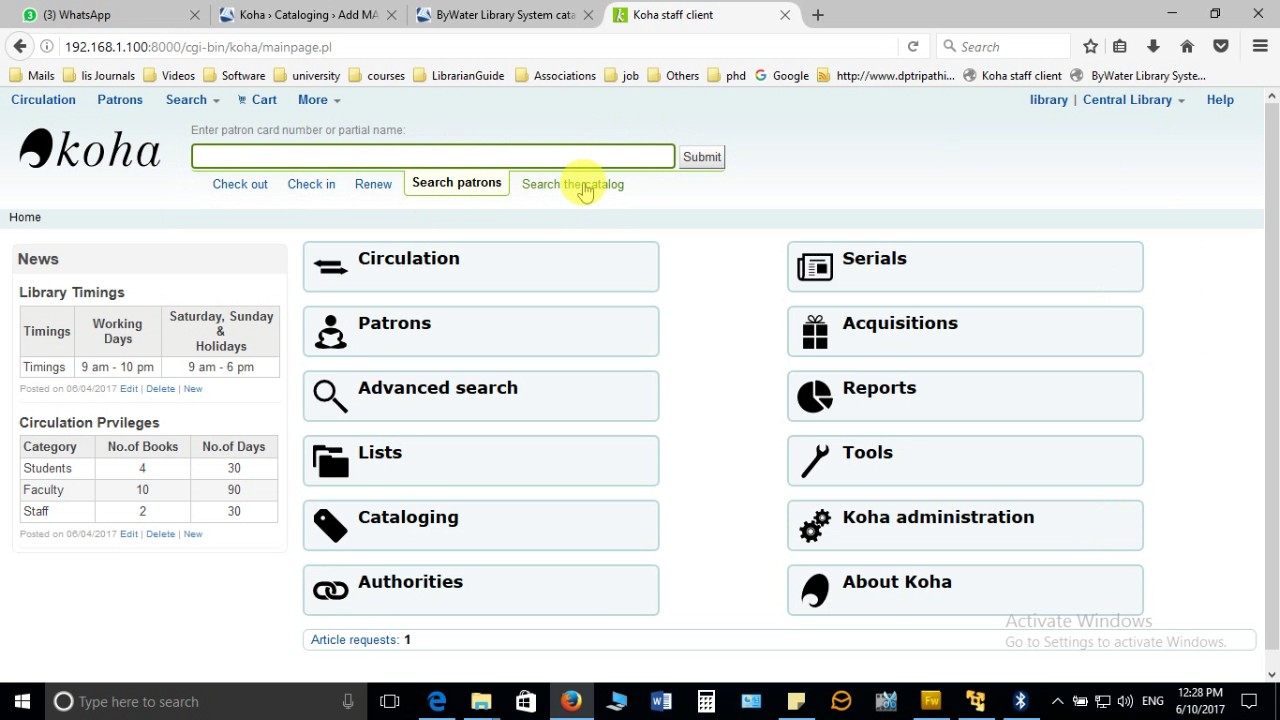1280x720 pixels.
Task: Launch Microsoft Edge from the taskbar
Action: 437,701
